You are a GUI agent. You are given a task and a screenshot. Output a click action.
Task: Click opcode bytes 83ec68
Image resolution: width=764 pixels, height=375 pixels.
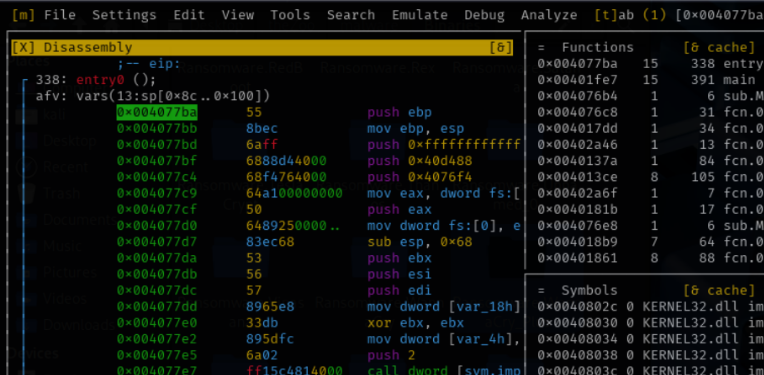(x=270, y=242)
